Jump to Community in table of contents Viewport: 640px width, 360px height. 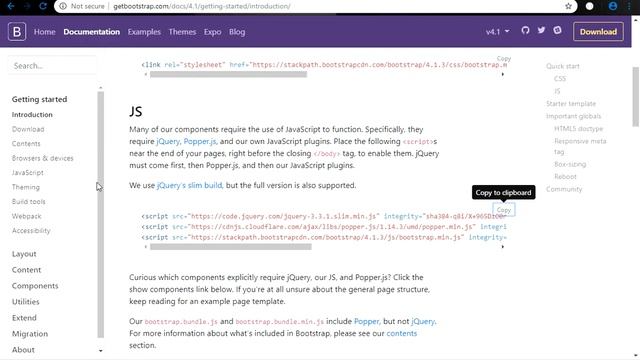(x=564, y=189)
